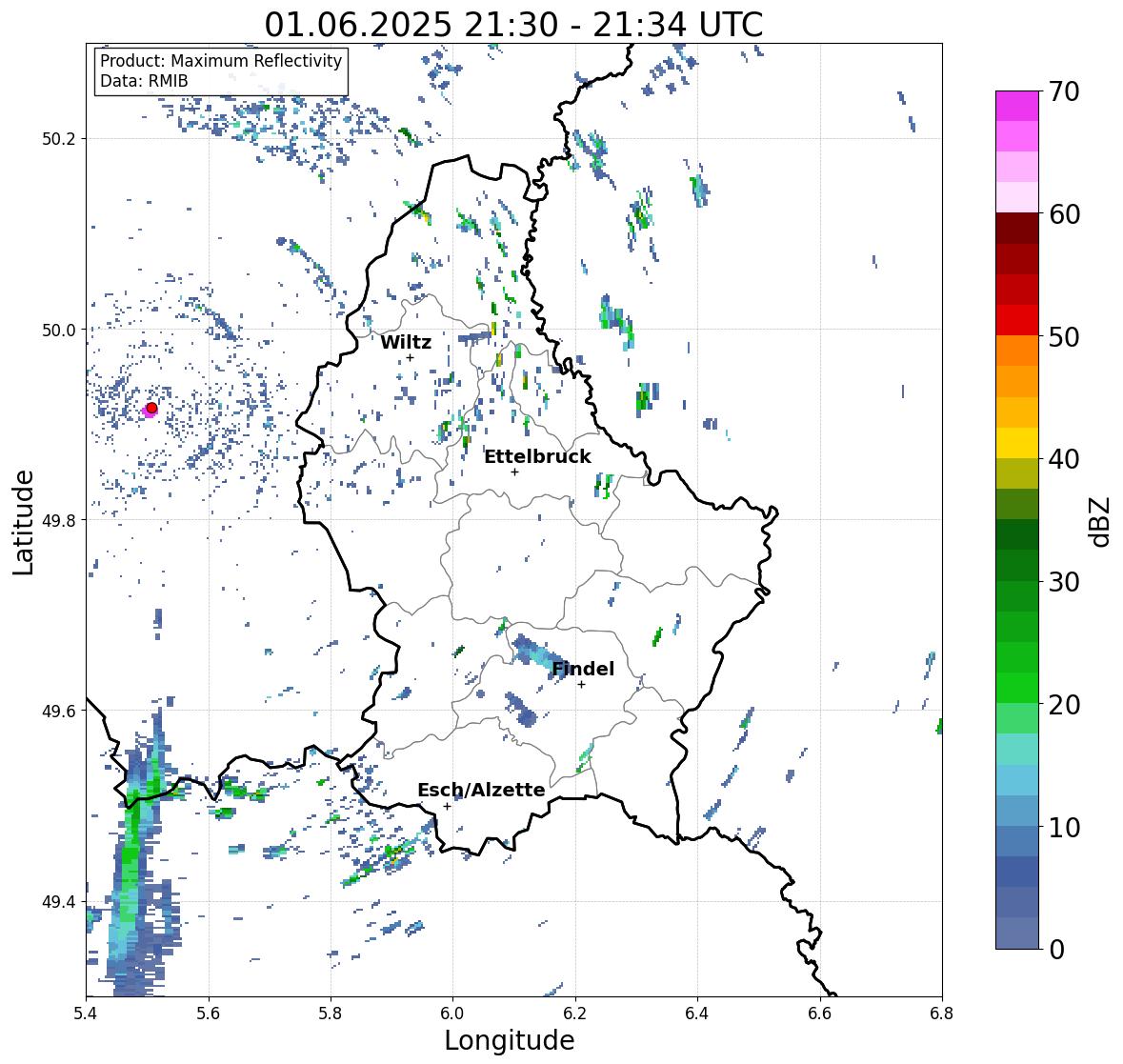Click the latitude tick label 49.8
The width and height of the screenshot is (1123, 1064).
pyautogui.click(x=58, y=520)
